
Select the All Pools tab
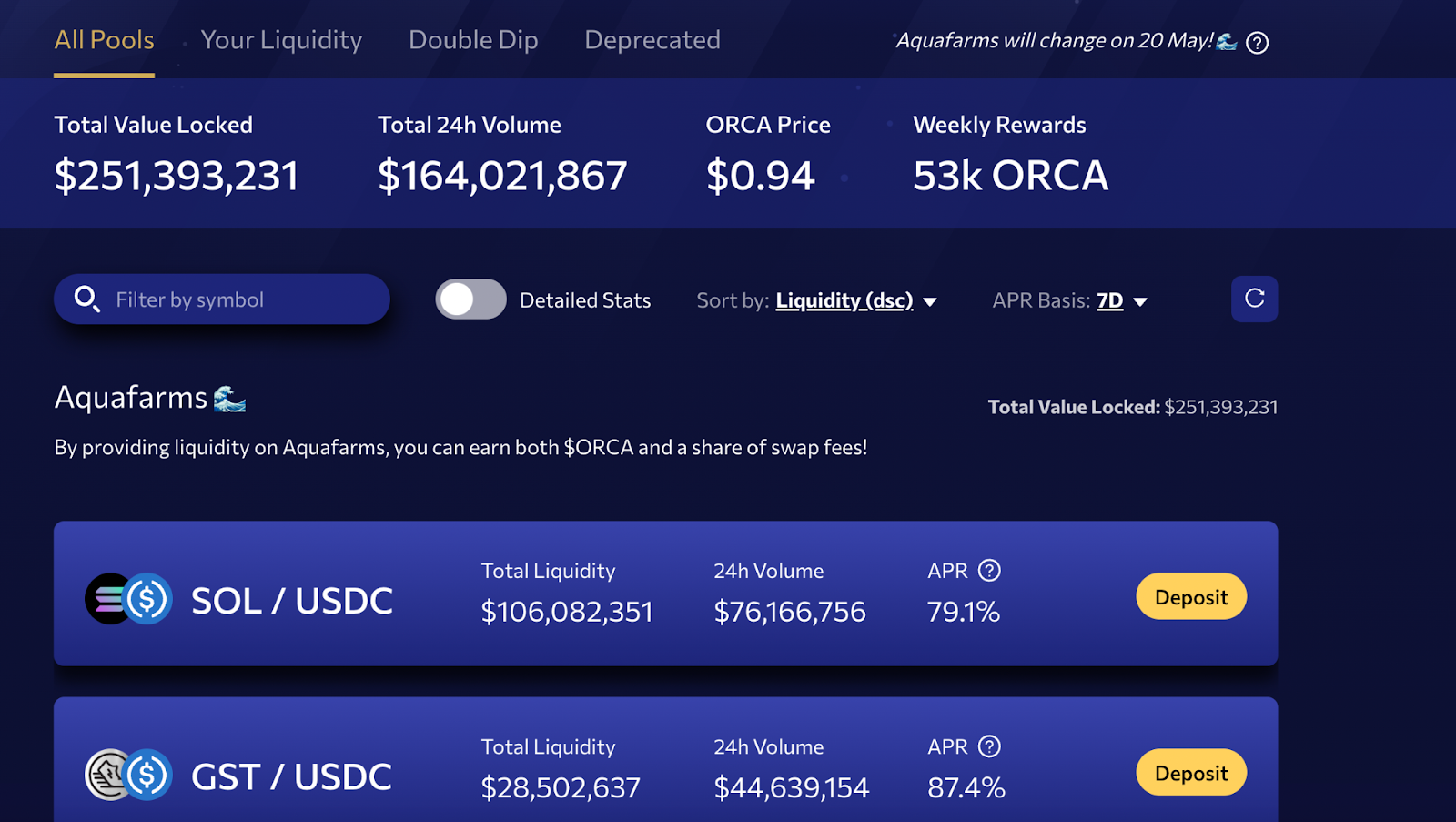point(104,40)
